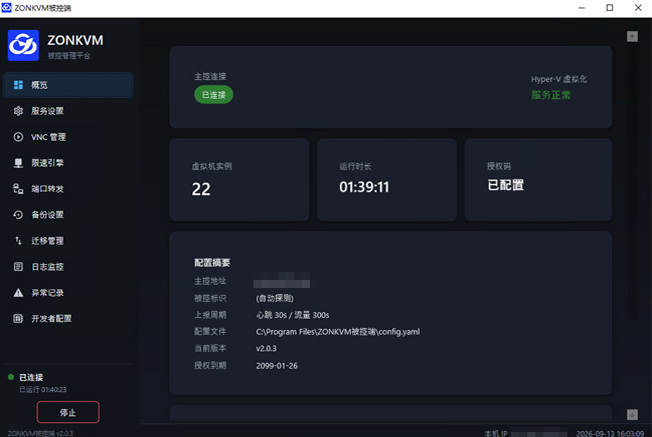Maximize the ZONKVM window

610,8
